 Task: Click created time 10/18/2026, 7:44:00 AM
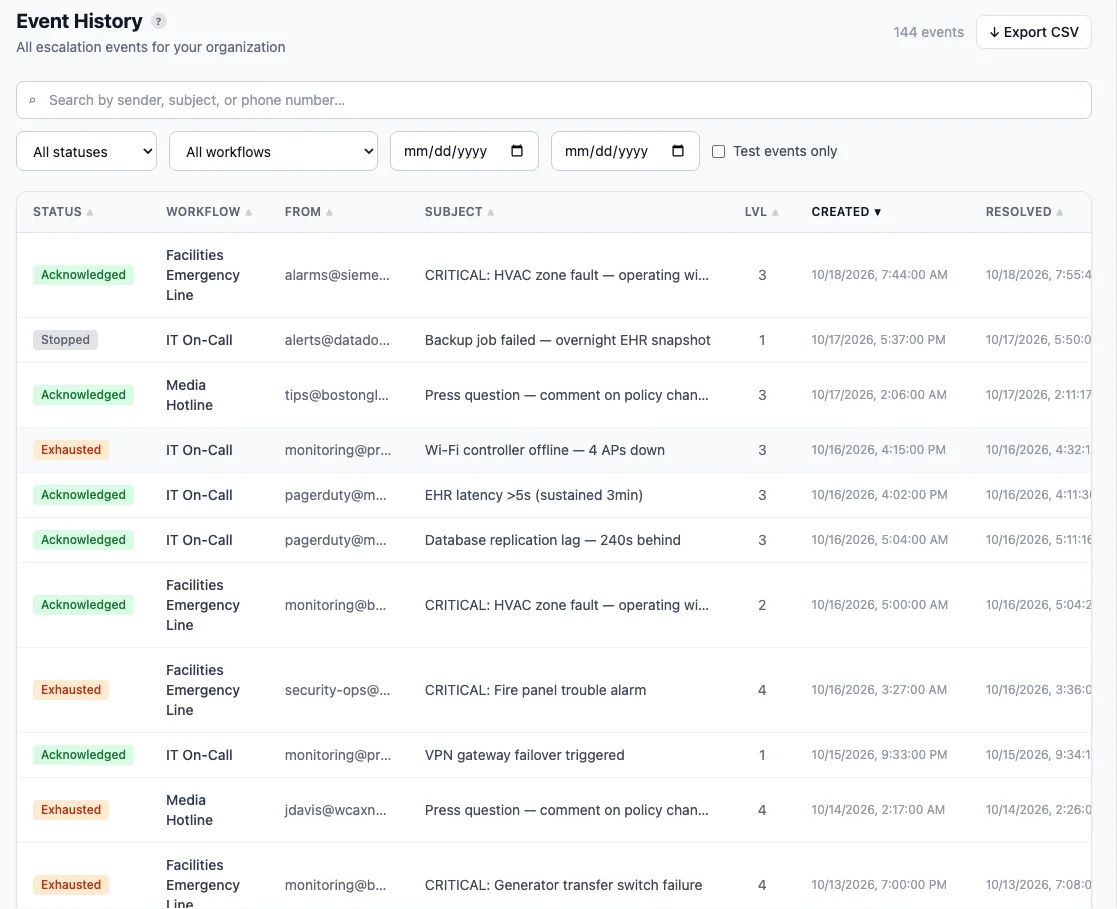pyautogui.click(x=879, y=275)
